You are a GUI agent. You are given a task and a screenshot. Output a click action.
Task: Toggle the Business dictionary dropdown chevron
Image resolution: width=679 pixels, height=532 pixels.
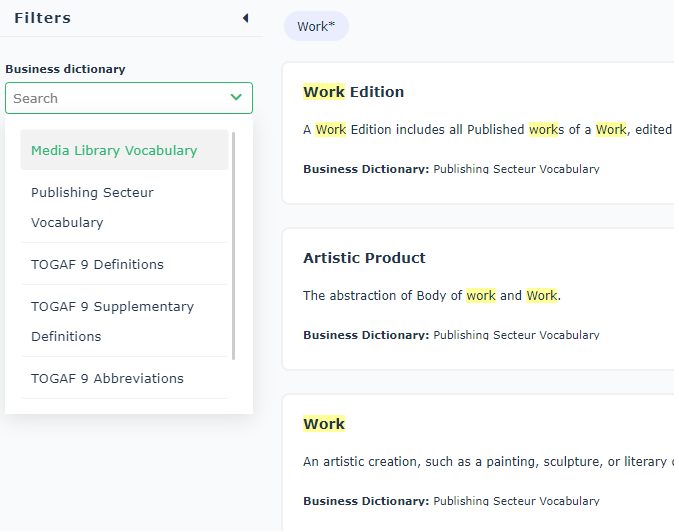point(236,98)
